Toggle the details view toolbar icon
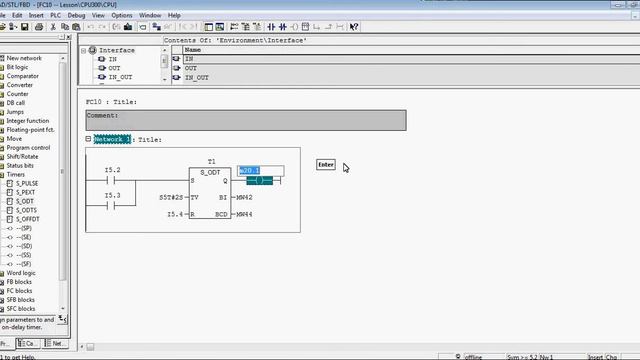The width and height of the screenshot is (640, 360). click(220, 27)
